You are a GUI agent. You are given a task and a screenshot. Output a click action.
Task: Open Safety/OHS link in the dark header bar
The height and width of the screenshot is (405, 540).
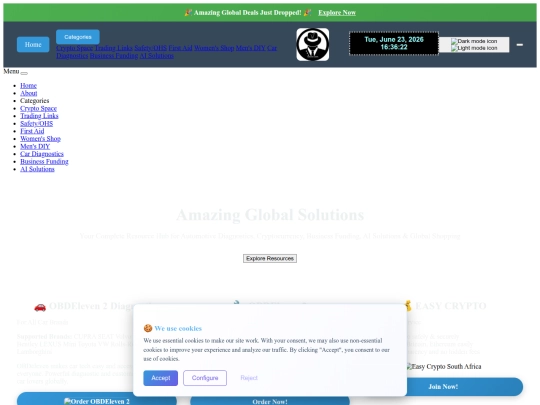pyautogui.click(x=150, y=48)
